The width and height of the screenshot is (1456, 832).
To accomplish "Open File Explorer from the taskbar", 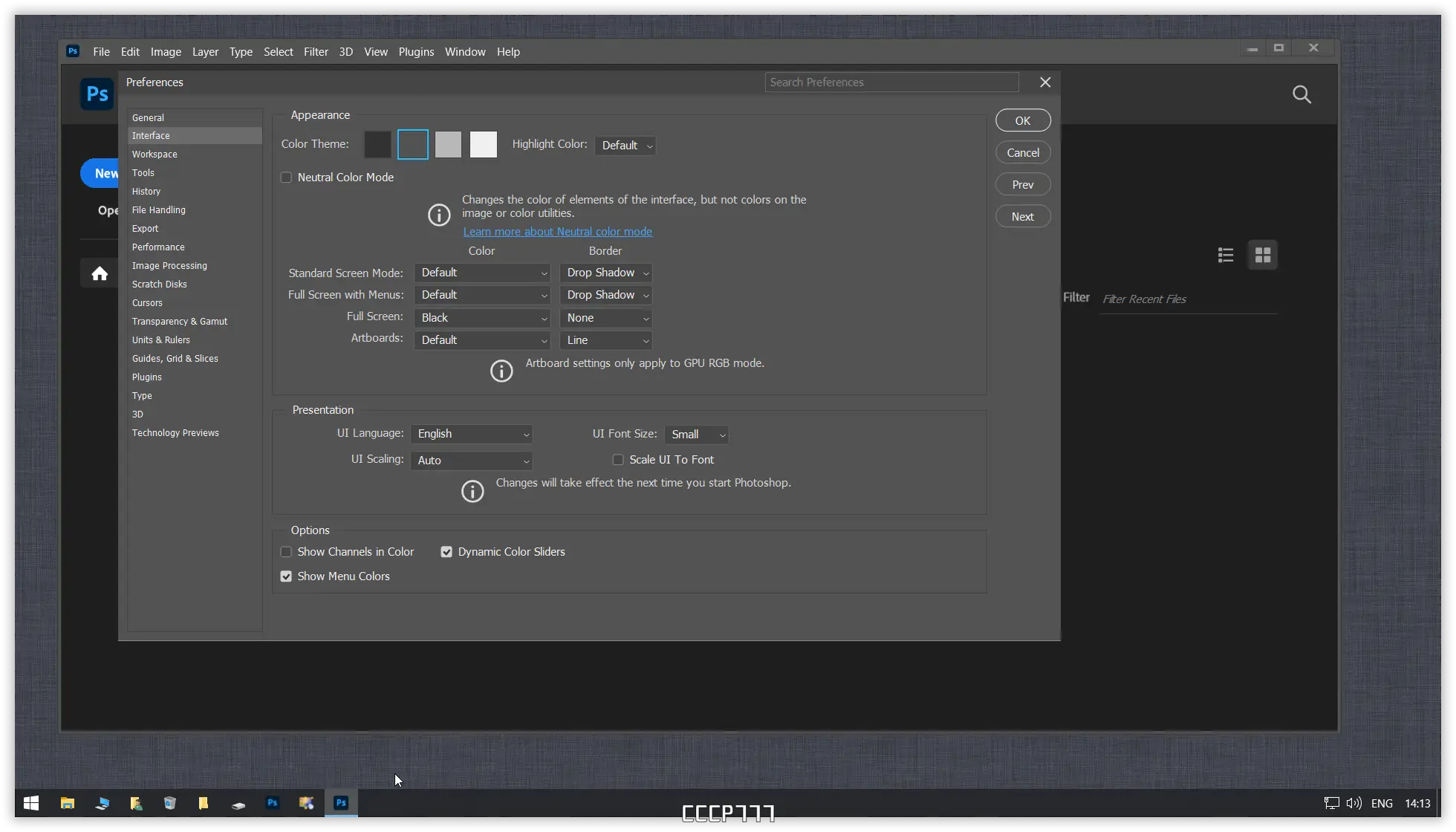I will point(68,803).
